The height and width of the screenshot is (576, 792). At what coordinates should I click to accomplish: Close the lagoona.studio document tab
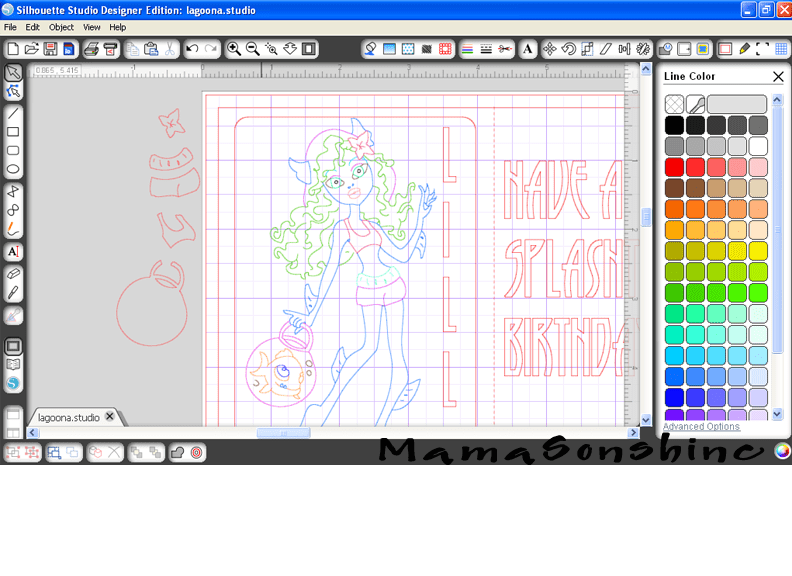(x=110, y=417)
